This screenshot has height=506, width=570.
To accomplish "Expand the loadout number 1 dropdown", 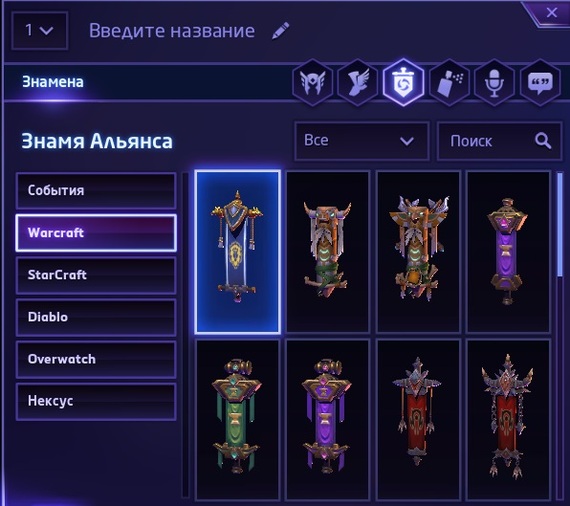I will coord(39,31).
